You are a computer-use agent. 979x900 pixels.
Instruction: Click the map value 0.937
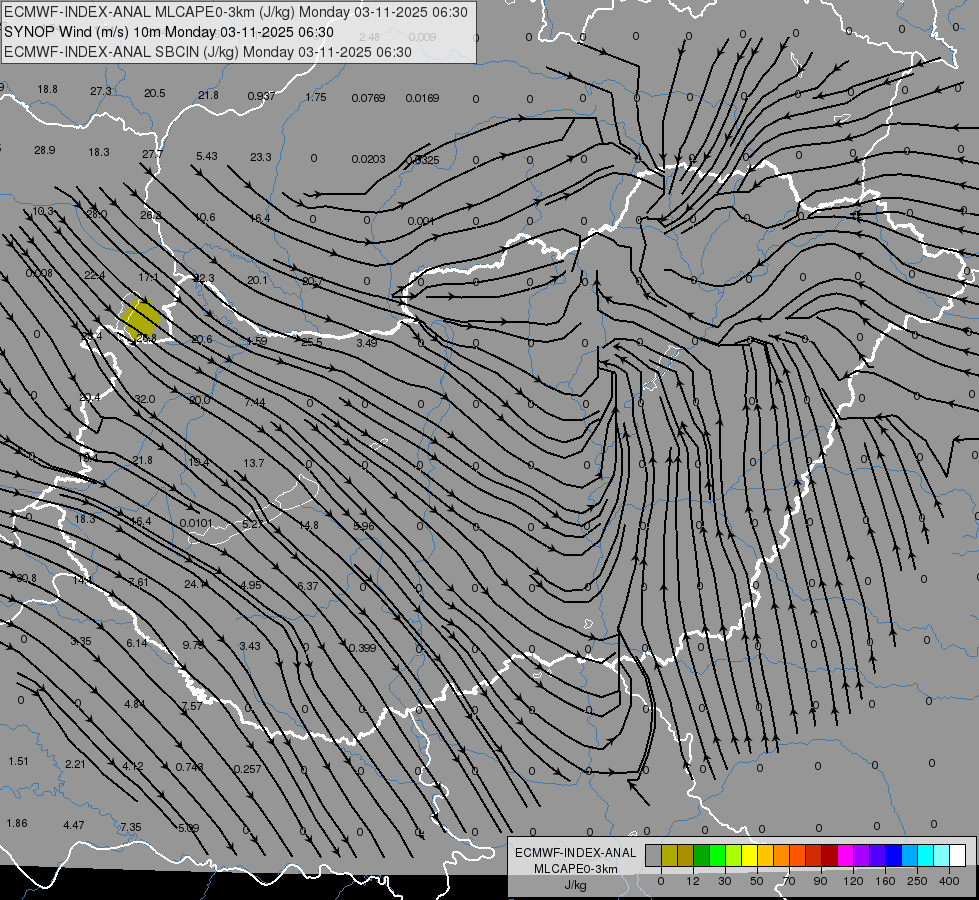click(x=261, y=96)
